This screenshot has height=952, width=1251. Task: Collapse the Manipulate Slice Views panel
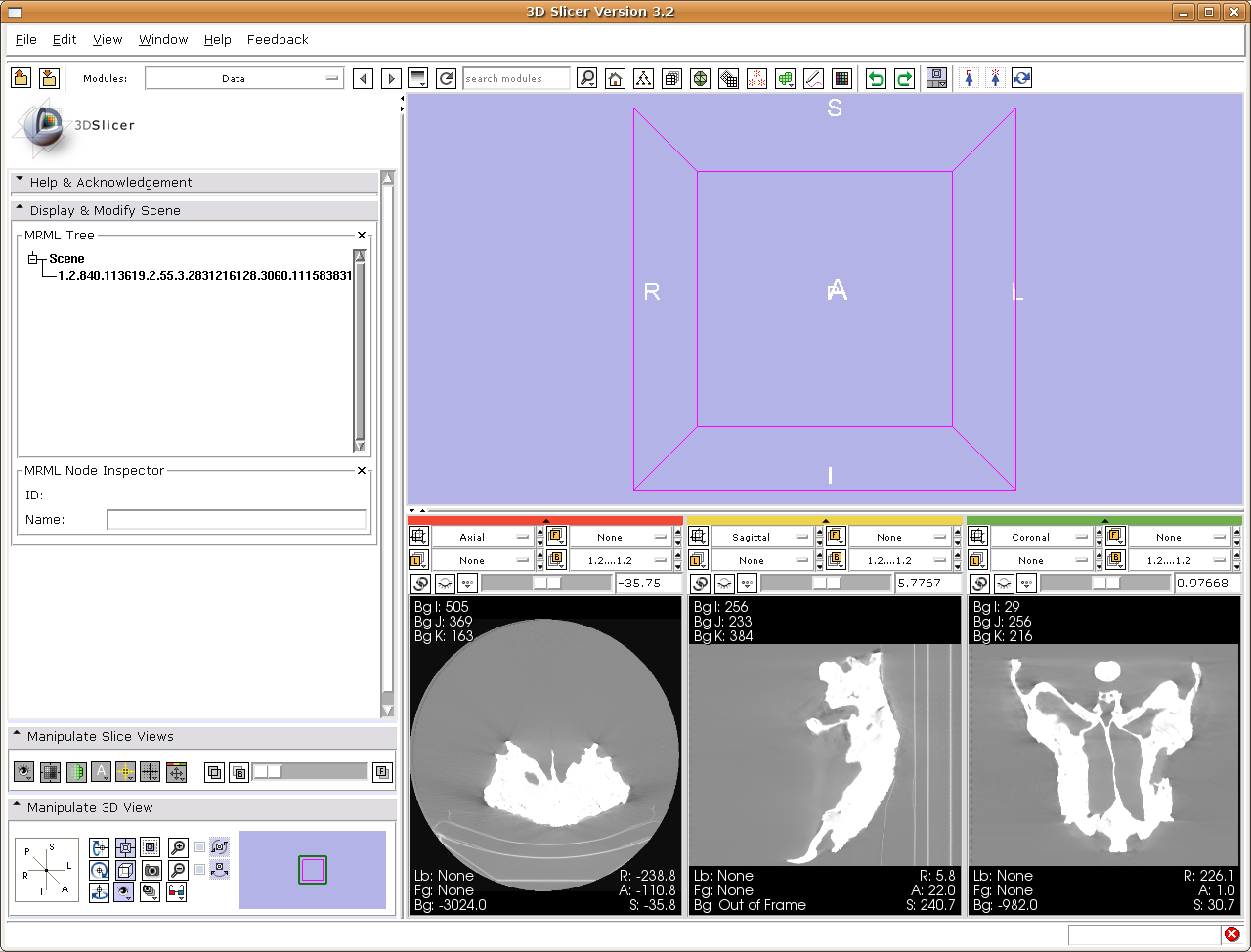[x=201, y=736]
